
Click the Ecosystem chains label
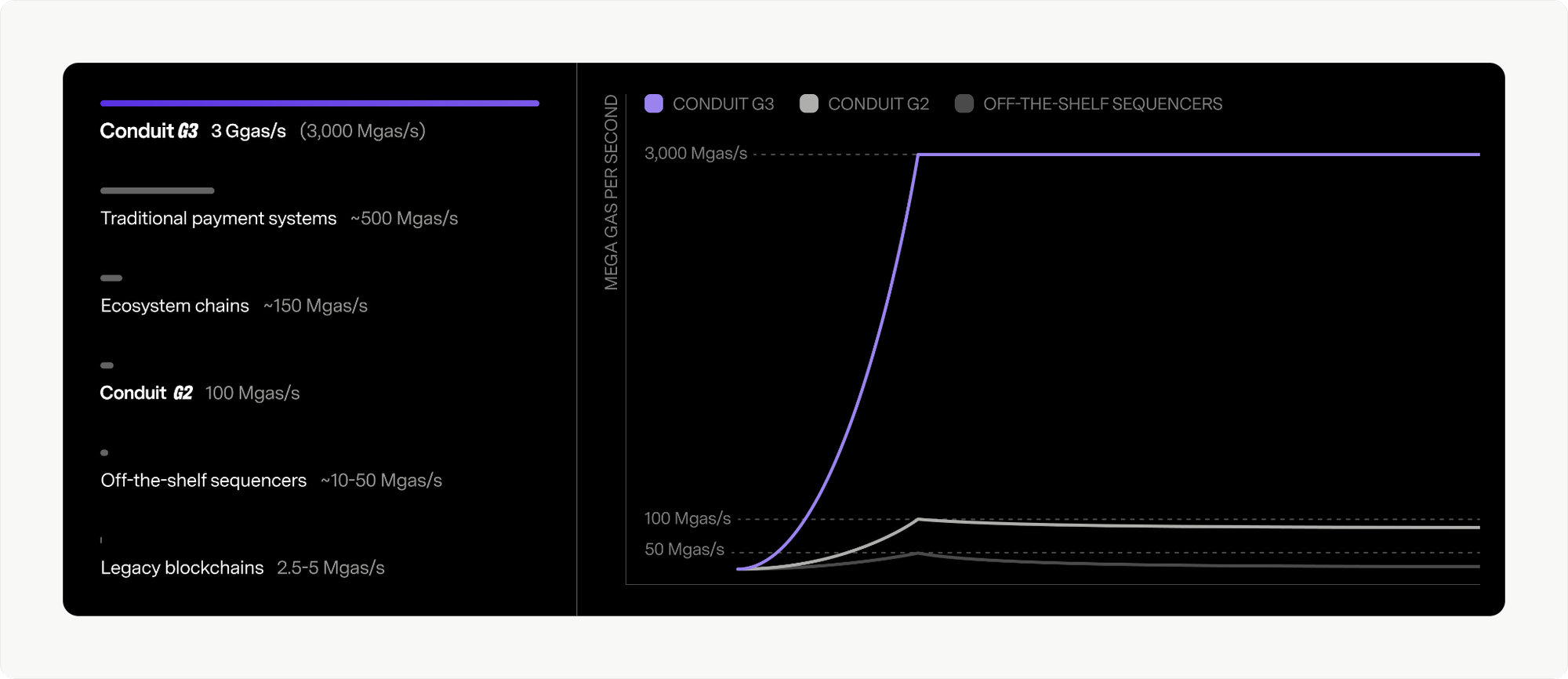(x=175, y=306)
